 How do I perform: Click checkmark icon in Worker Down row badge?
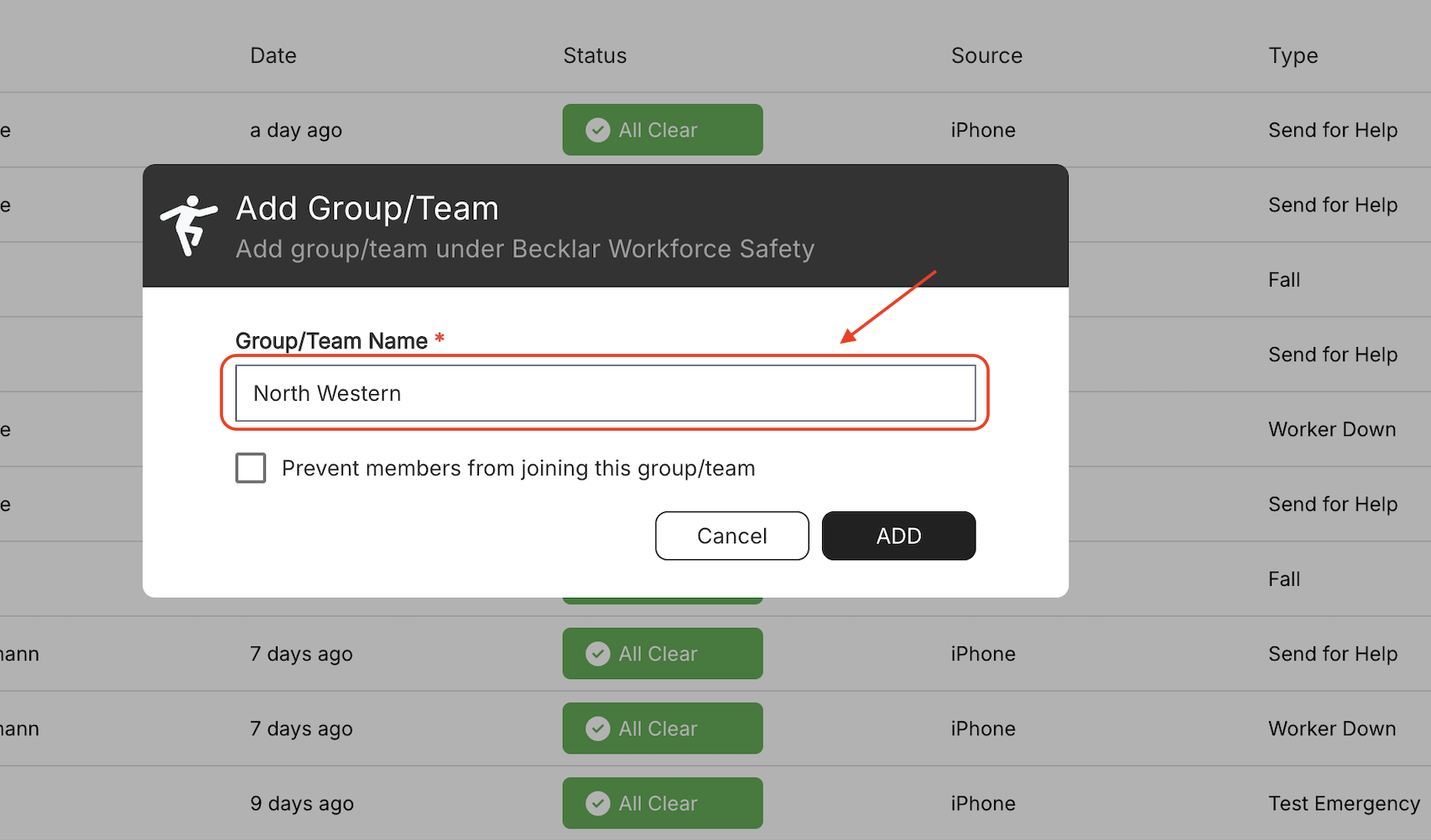pos(598,729)
